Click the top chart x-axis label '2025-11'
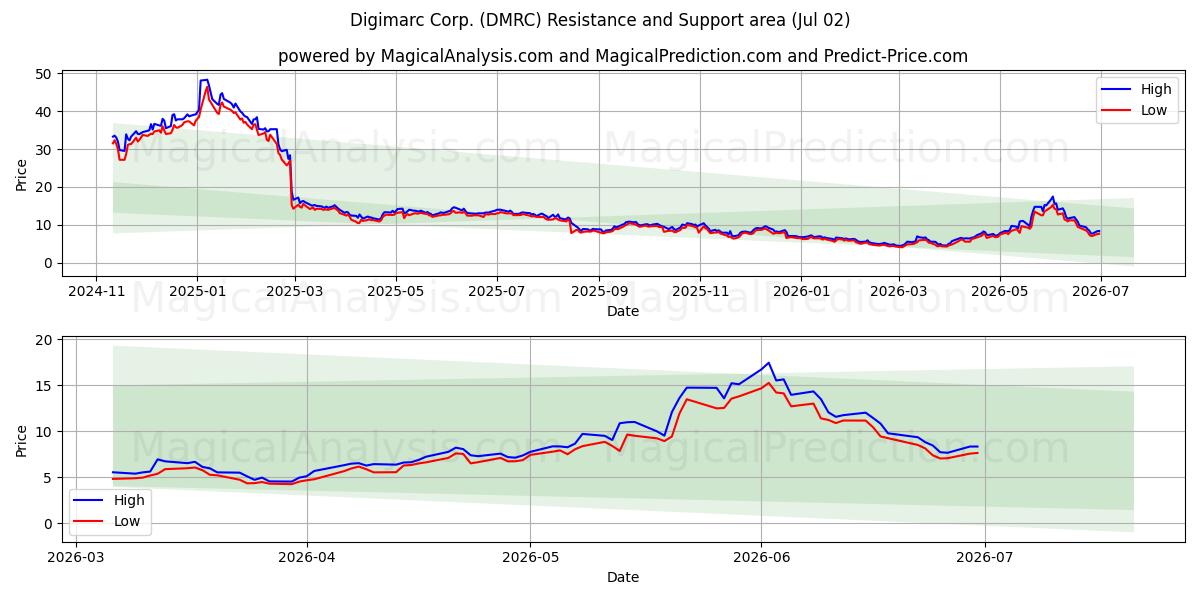Screen dimensions: 1200x600 tap(700, 290)
